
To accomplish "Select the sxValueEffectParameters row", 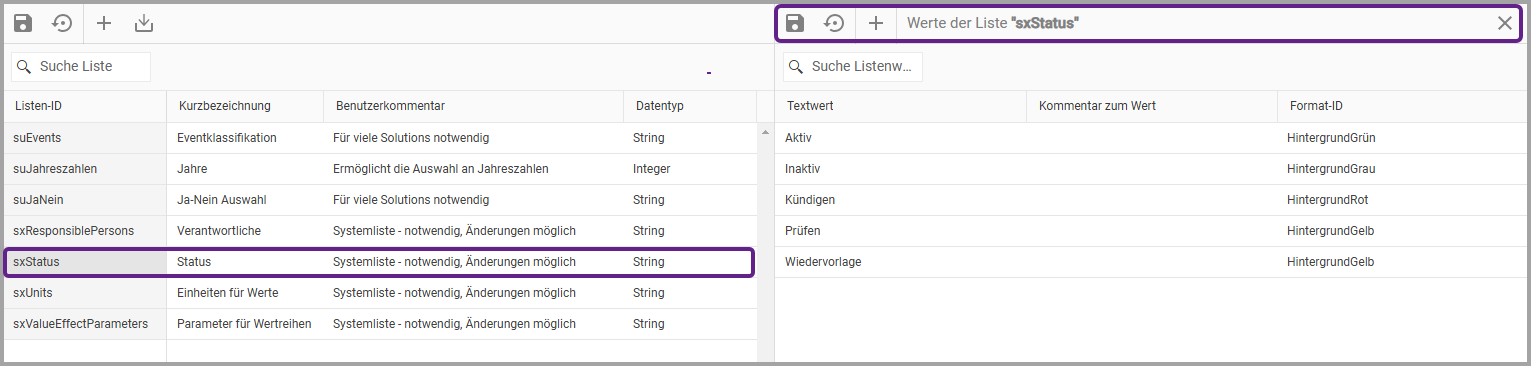I will pos(380,324).
